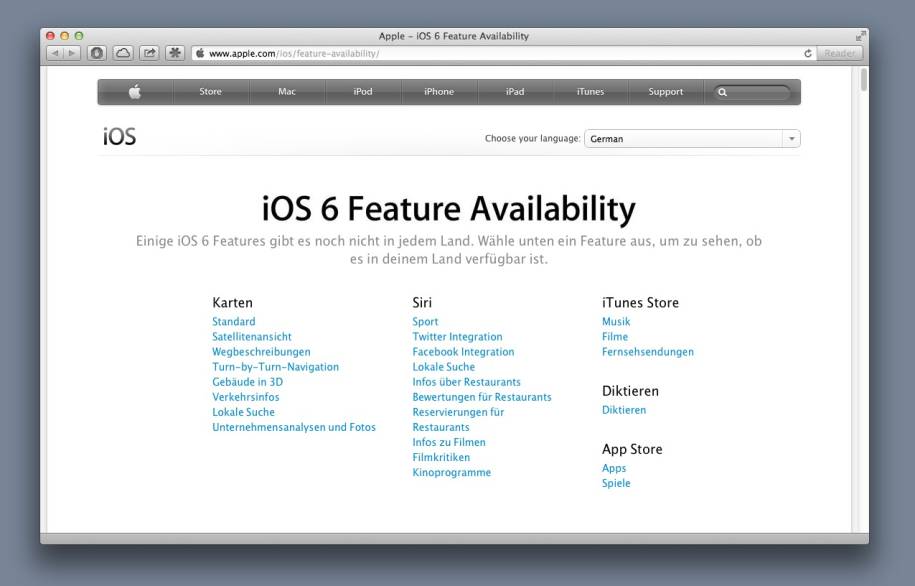Click the blue Diktieren link
Image resolution: width=915 pixels, height=586 pixels.
[x=624, y=410]
